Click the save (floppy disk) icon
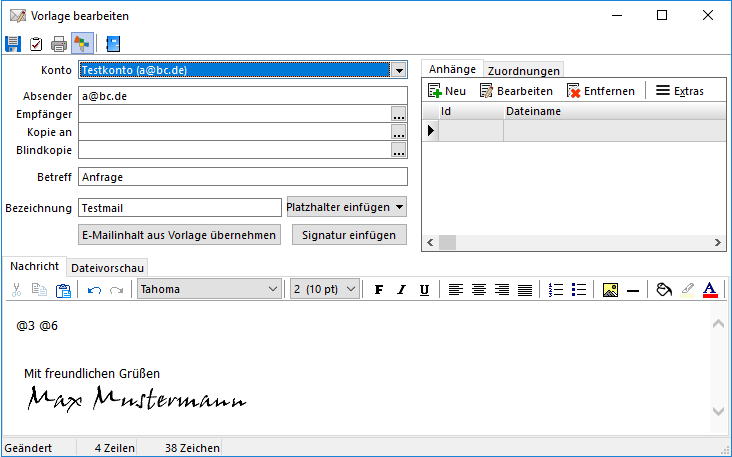Viewport: 732px width, 457px height. pyautogui.click(x=13, y=44)
